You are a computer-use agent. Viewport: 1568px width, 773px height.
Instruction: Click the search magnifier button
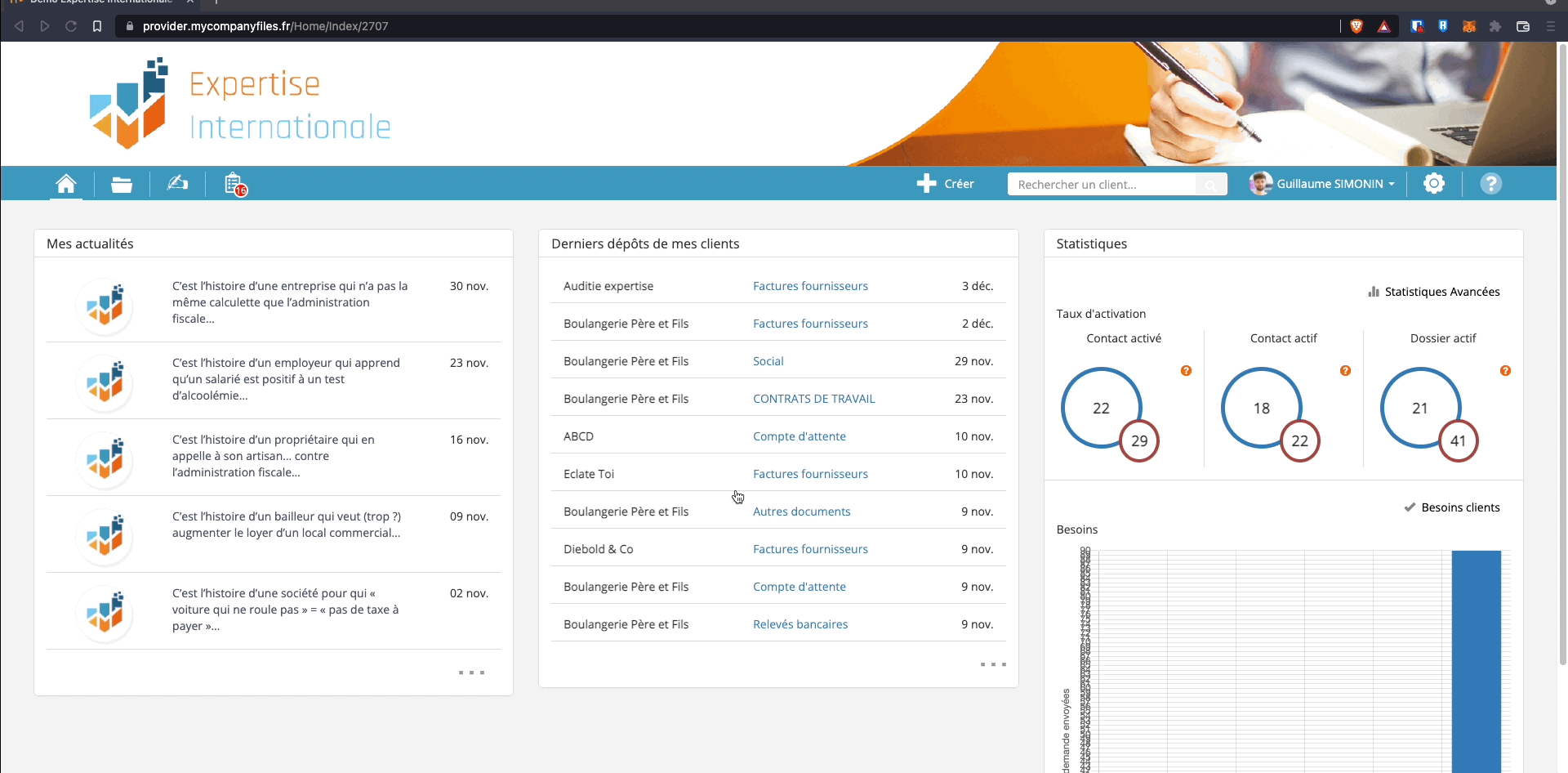tap(1211, 185)
